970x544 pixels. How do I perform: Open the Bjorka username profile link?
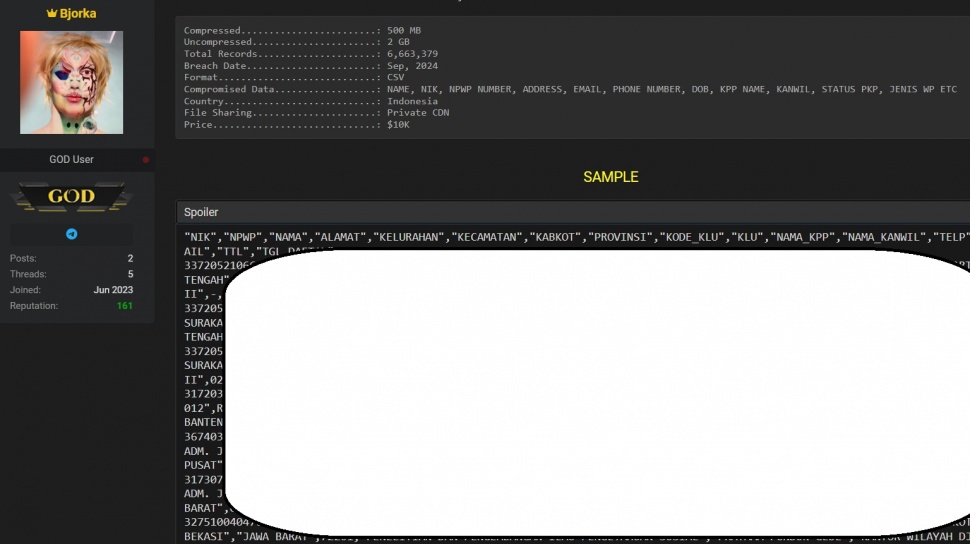(78, 14)
